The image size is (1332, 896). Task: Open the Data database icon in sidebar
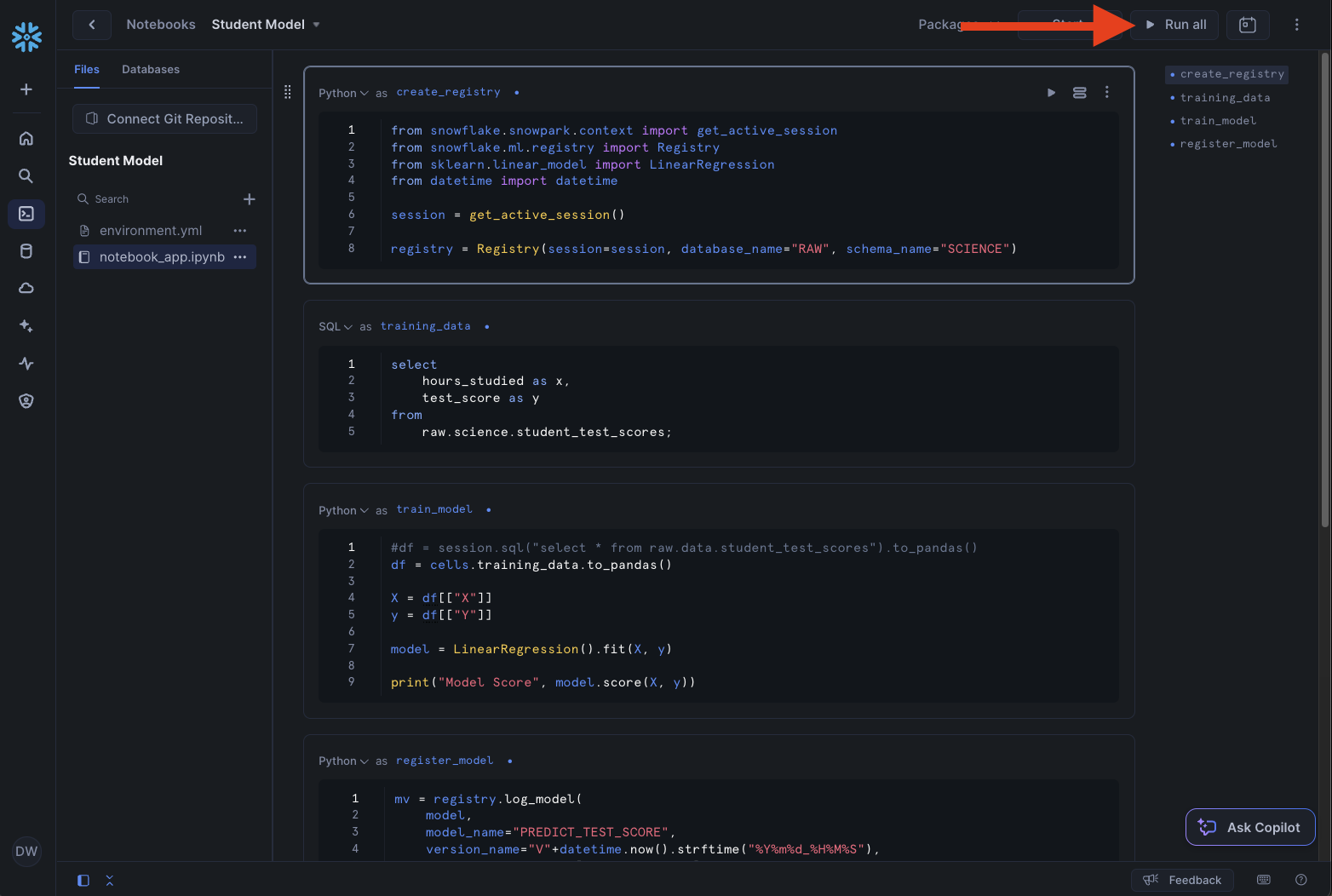[26, 251]
